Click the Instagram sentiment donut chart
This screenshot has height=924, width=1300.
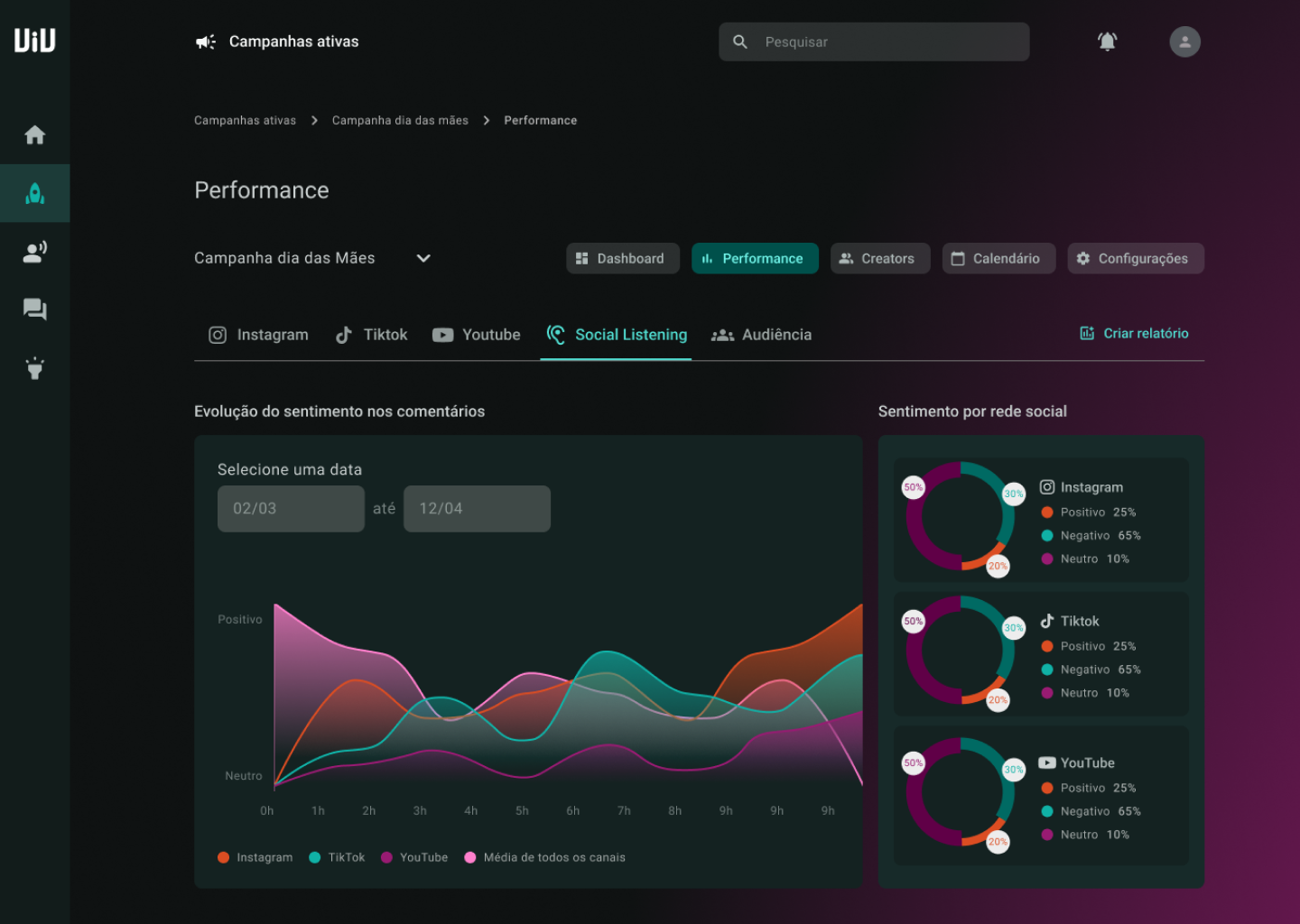[x=961, y=516]
